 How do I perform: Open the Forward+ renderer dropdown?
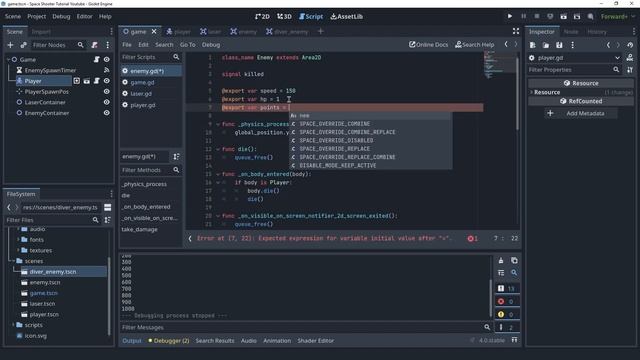pos(618,16)
